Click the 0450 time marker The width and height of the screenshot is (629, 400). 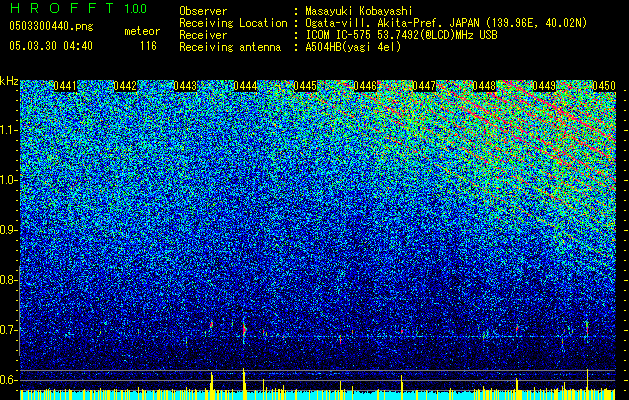coord(604,86)
